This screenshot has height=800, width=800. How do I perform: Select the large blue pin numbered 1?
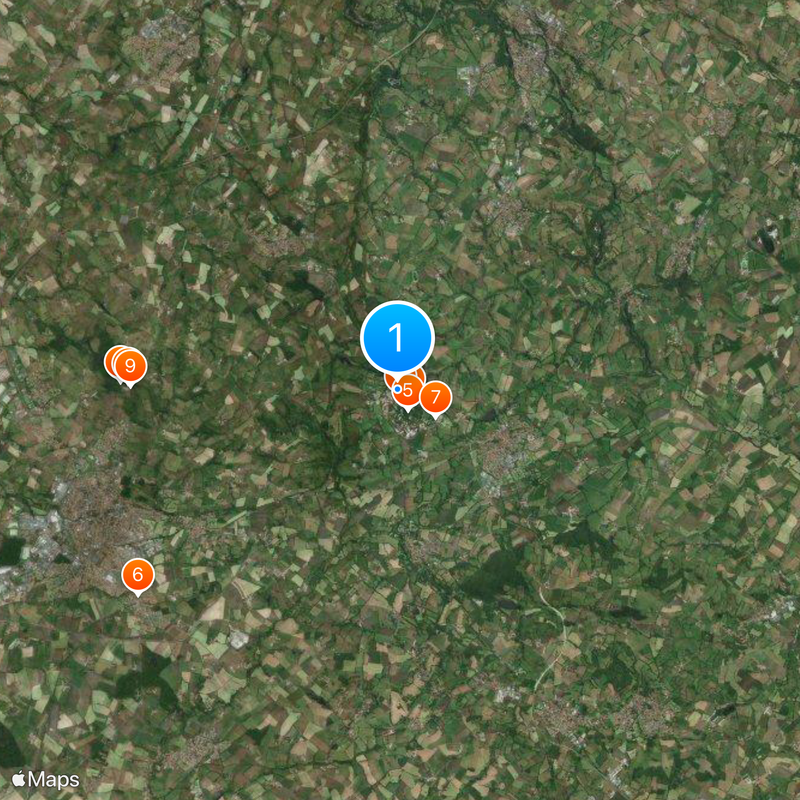tap(397, 337)
